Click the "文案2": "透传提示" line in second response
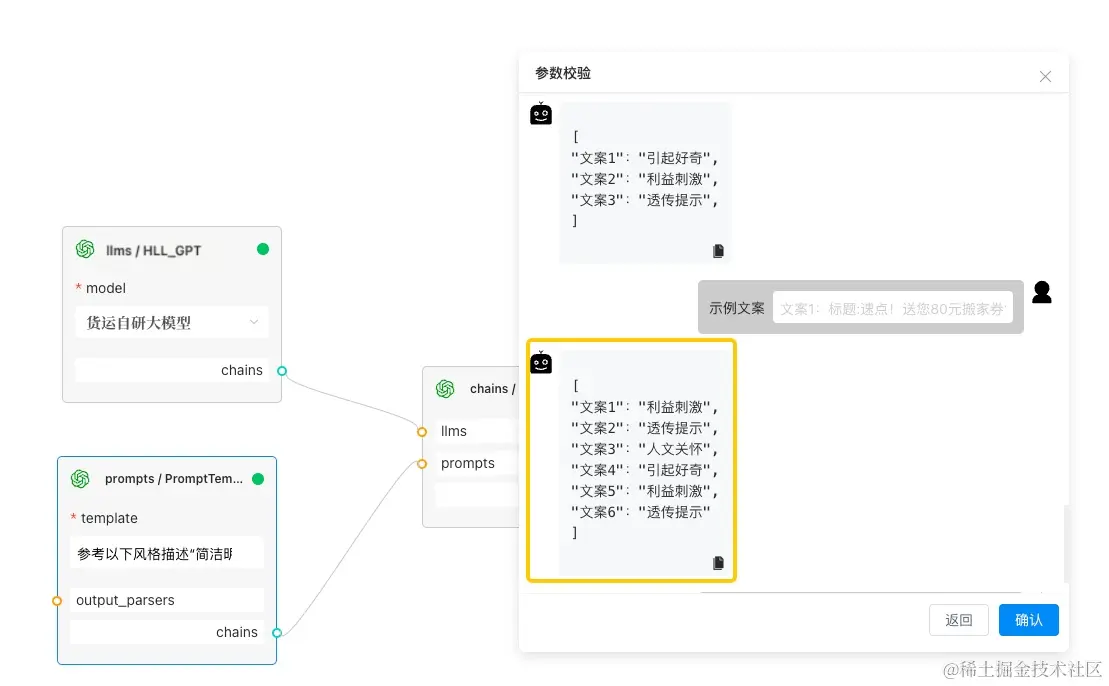Viewport: 1109px width, 686px height. tap(644, 429)
